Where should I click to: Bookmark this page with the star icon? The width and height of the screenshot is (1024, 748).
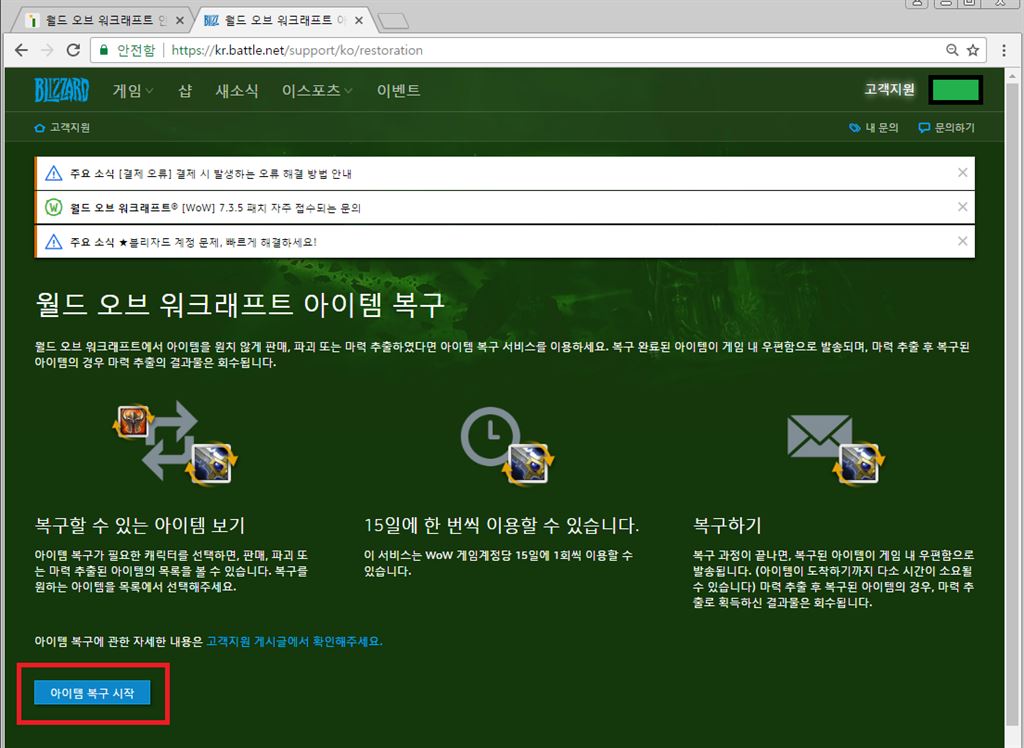pos(973,50)
